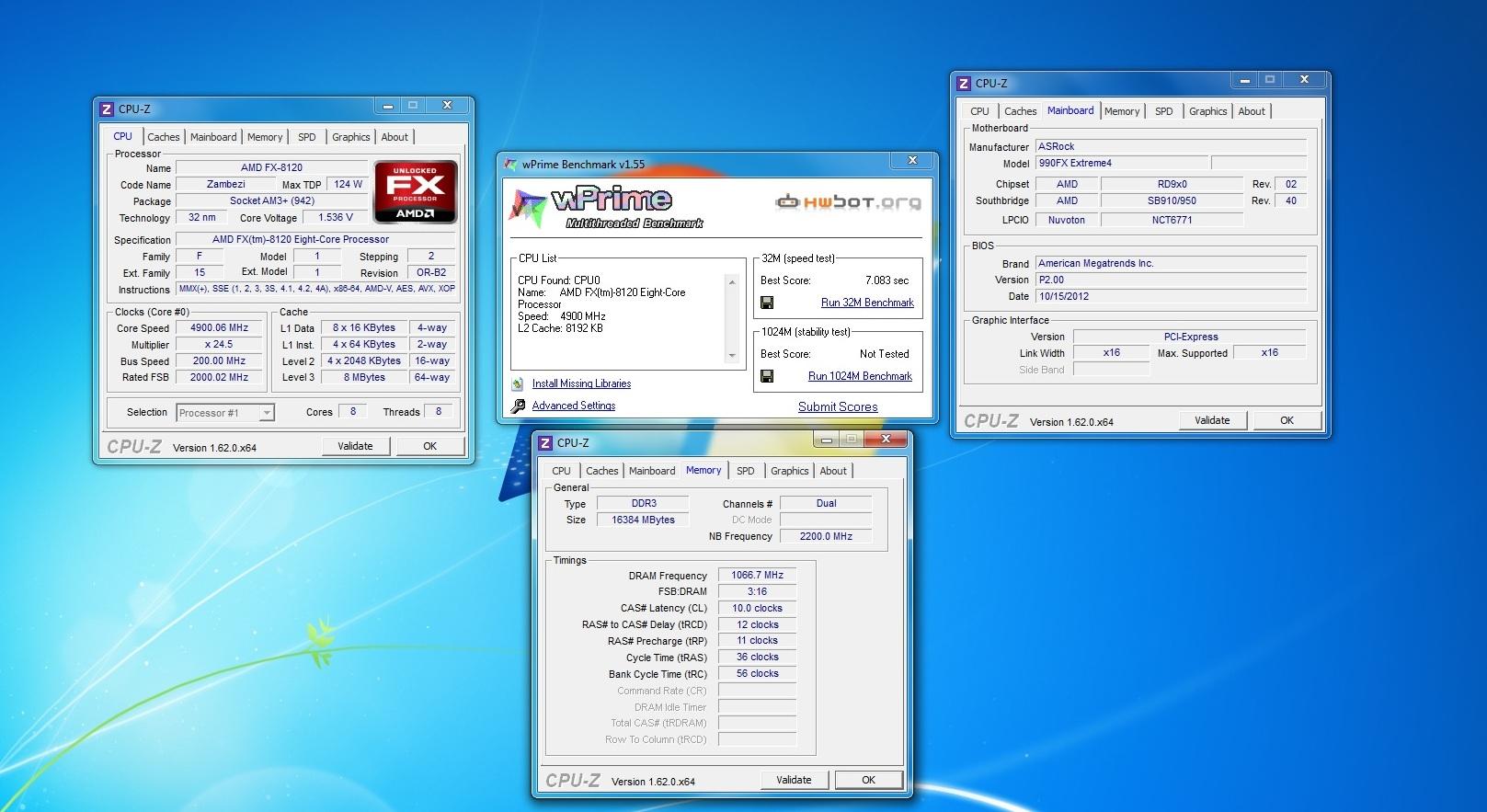Click Validate in Mainboard window
This screenshot has height=812, width=1487.
click(1212, 420)
